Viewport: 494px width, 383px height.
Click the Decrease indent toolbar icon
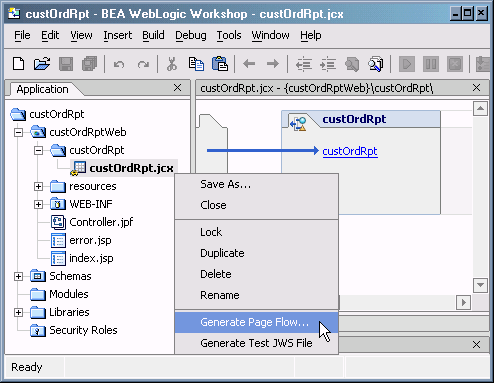(304, 64)
